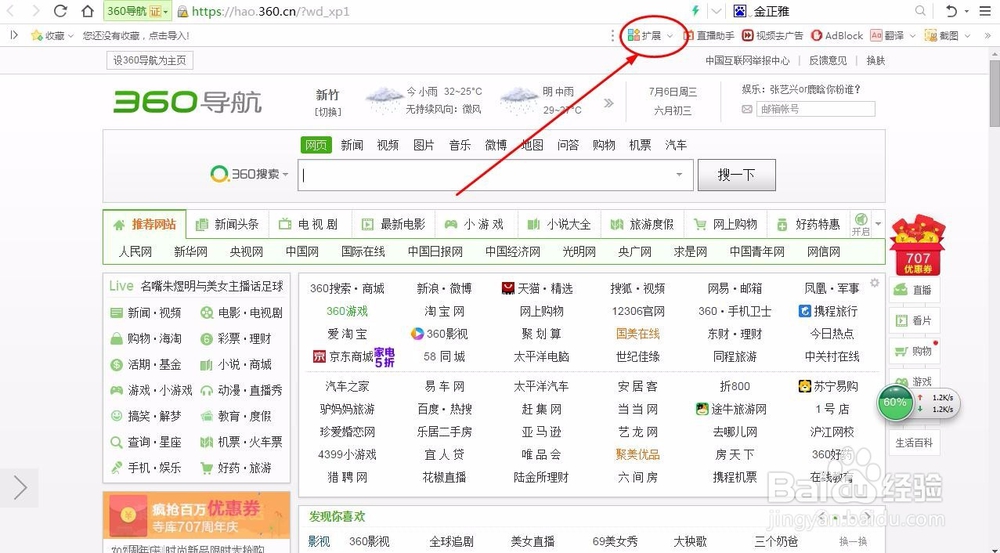Switch to the 小游戏 tab
This screenshot has height=553, width=1000.
point(475,225)
